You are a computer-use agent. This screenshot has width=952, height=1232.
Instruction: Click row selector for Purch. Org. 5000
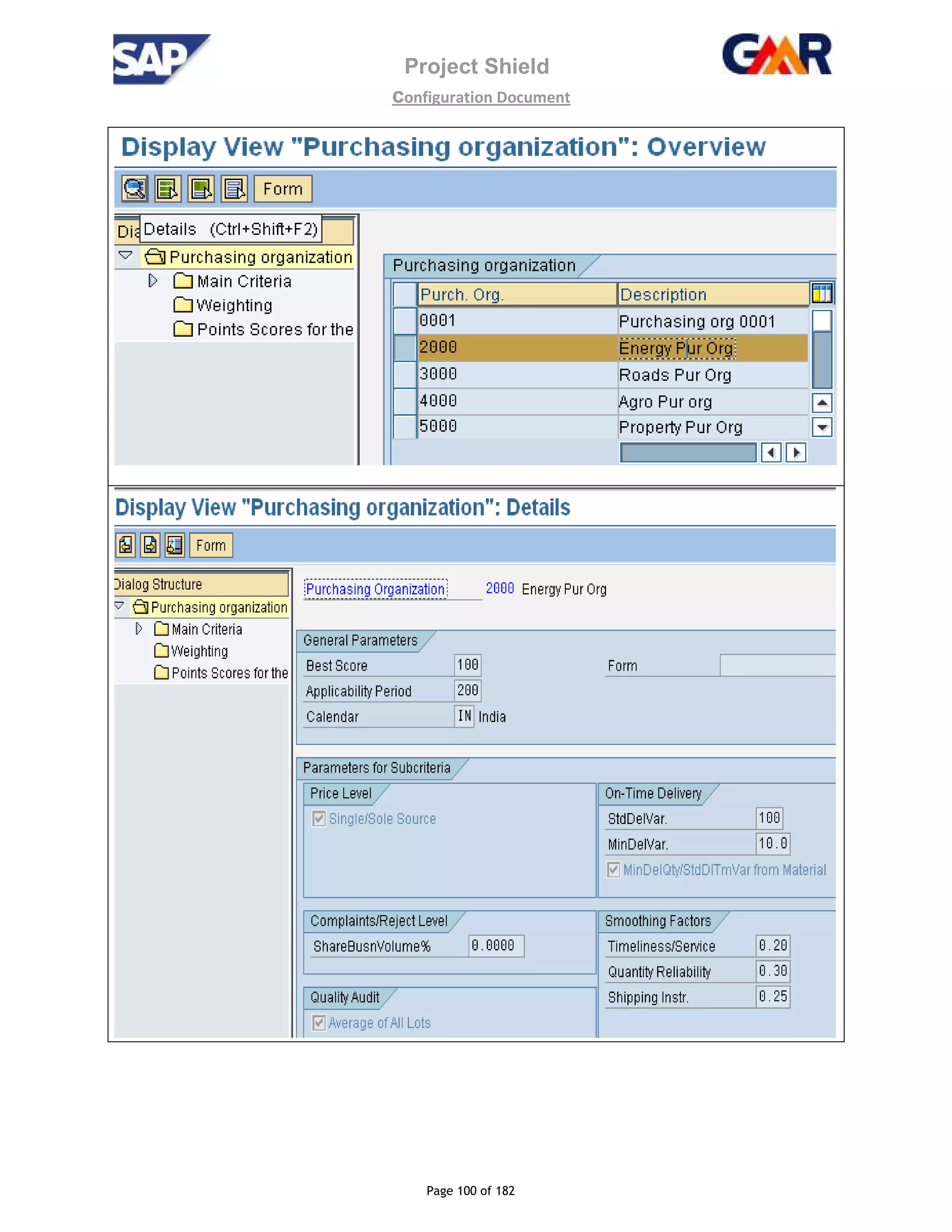404,426
